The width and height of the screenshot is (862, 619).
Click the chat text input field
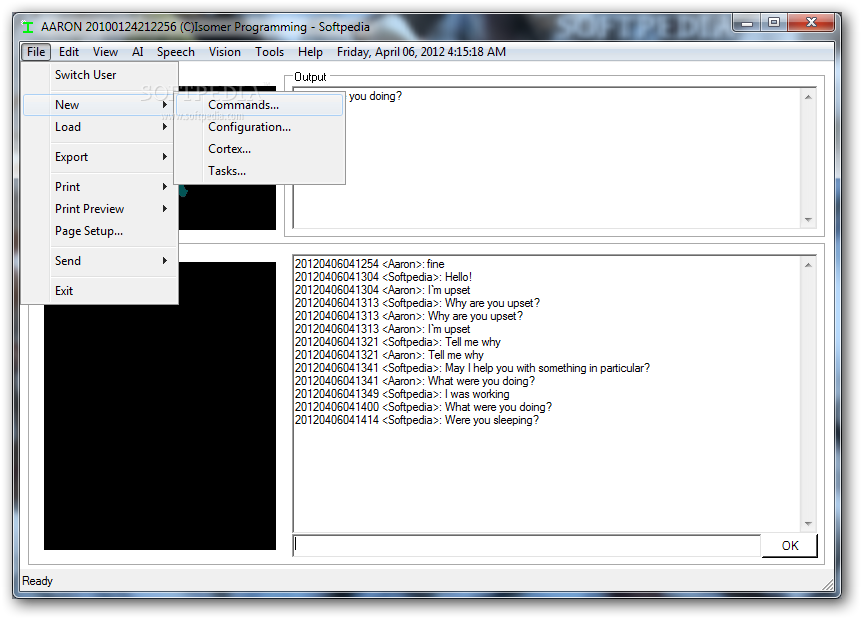pos(527,545)
